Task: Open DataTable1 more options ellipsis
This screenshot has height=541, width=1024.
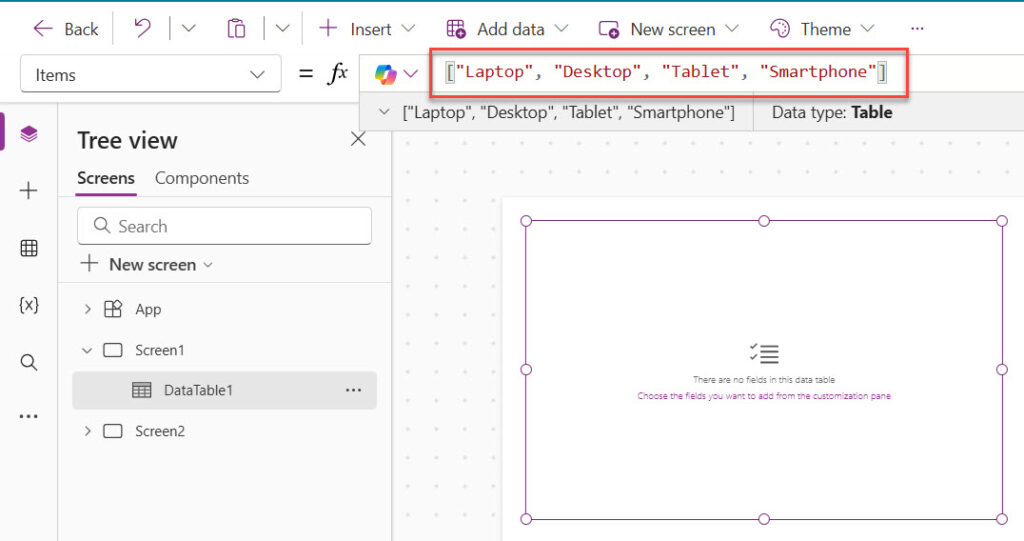Action: pyautogui.click(x=353, y=390)
